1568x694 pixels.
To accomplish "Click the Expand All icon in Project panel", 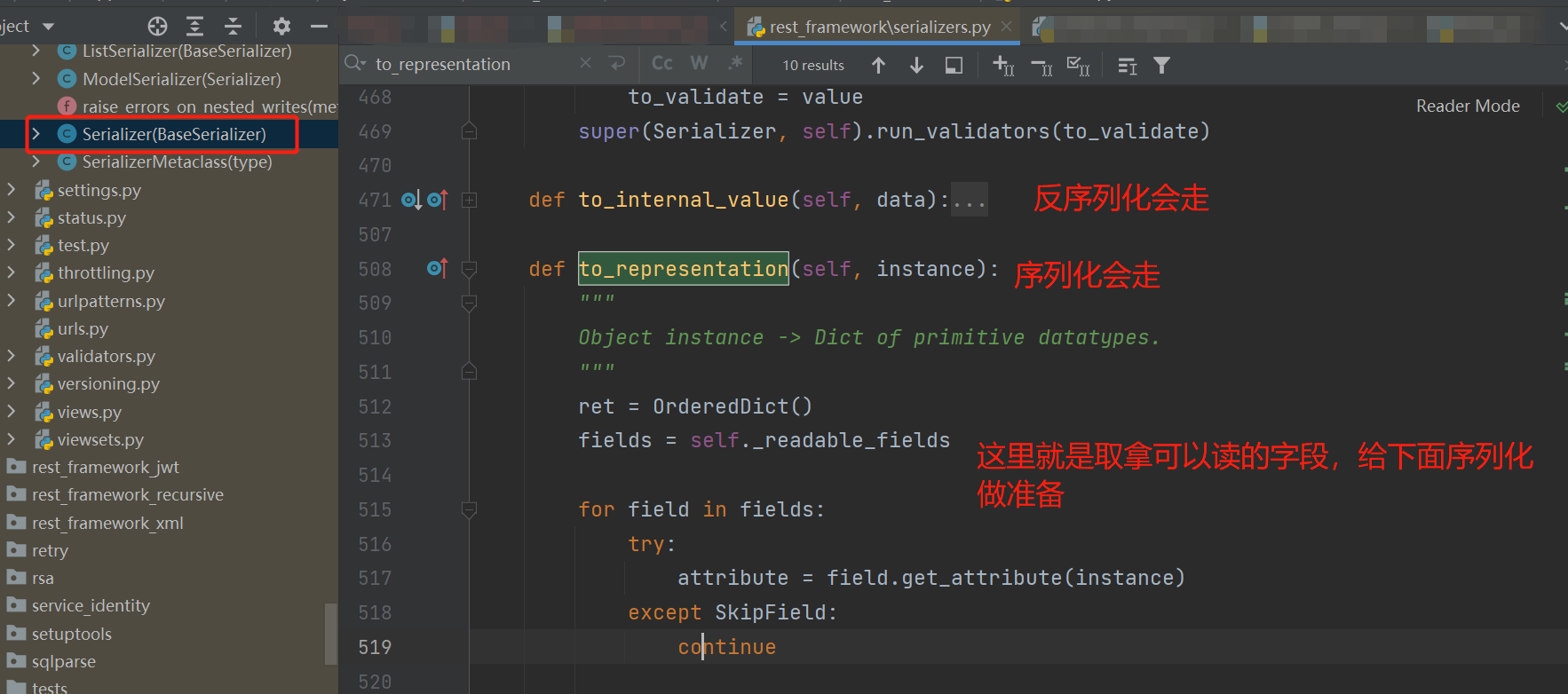I will click(x=194, y=26).
